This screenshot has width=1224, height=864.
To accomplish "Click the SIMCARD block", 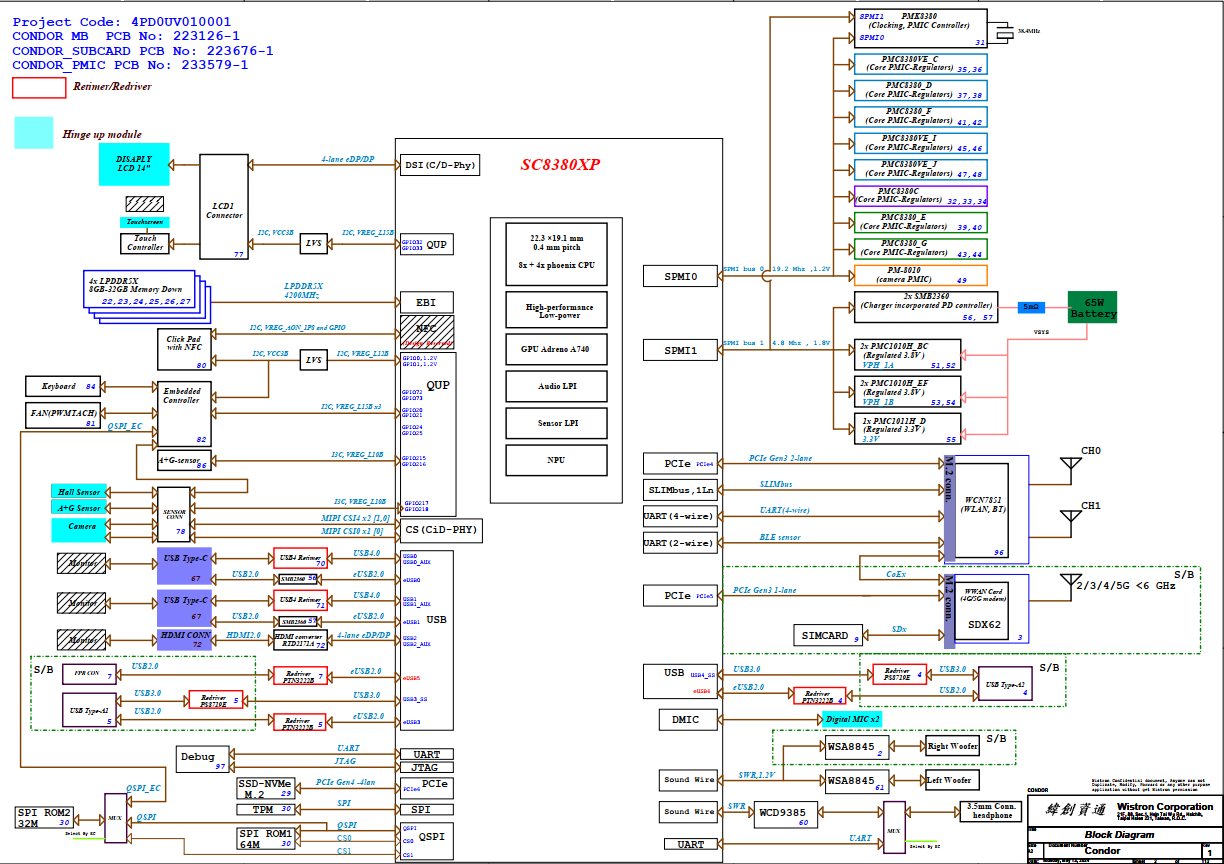I will click(826, 635).
